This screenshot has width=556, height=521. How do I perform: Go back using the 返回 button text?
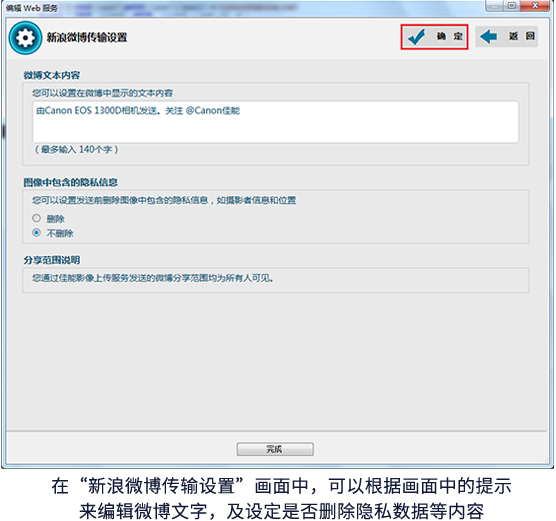[x=522, y=36]
